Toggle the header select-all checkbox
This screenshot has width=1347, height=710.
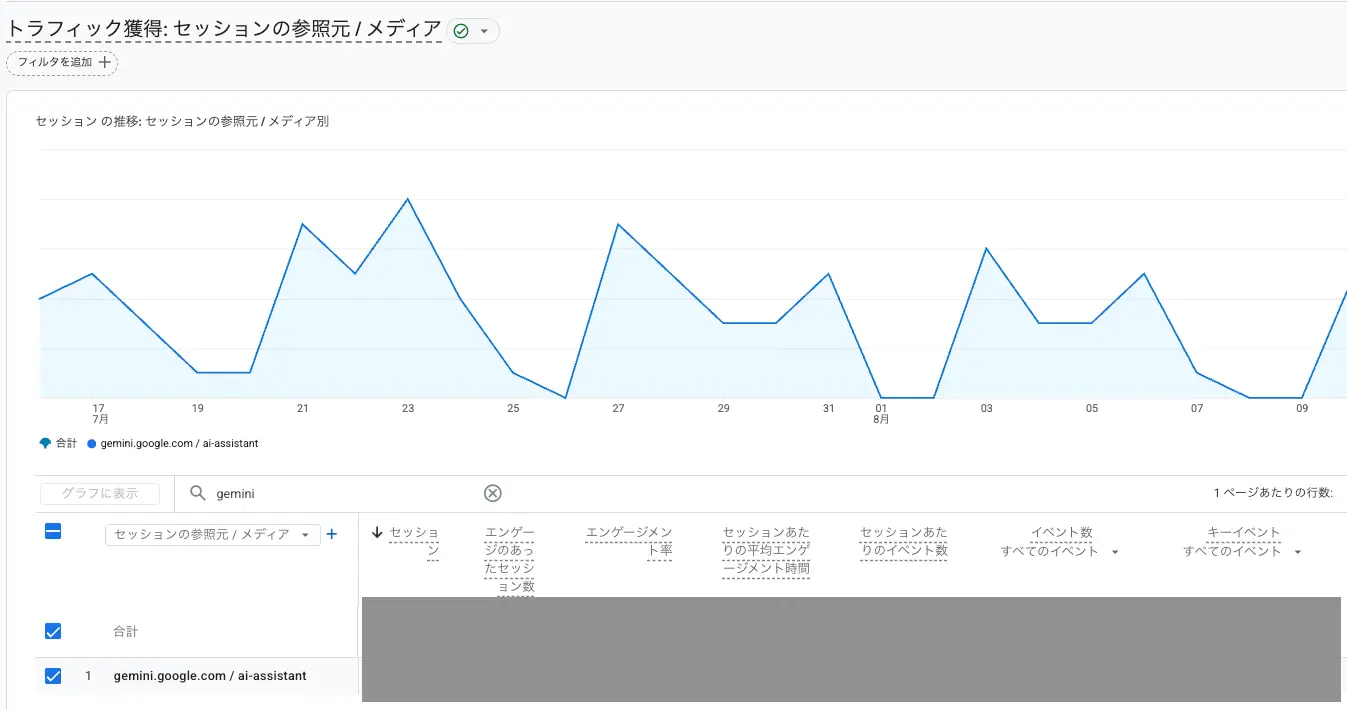pos(53,532)
